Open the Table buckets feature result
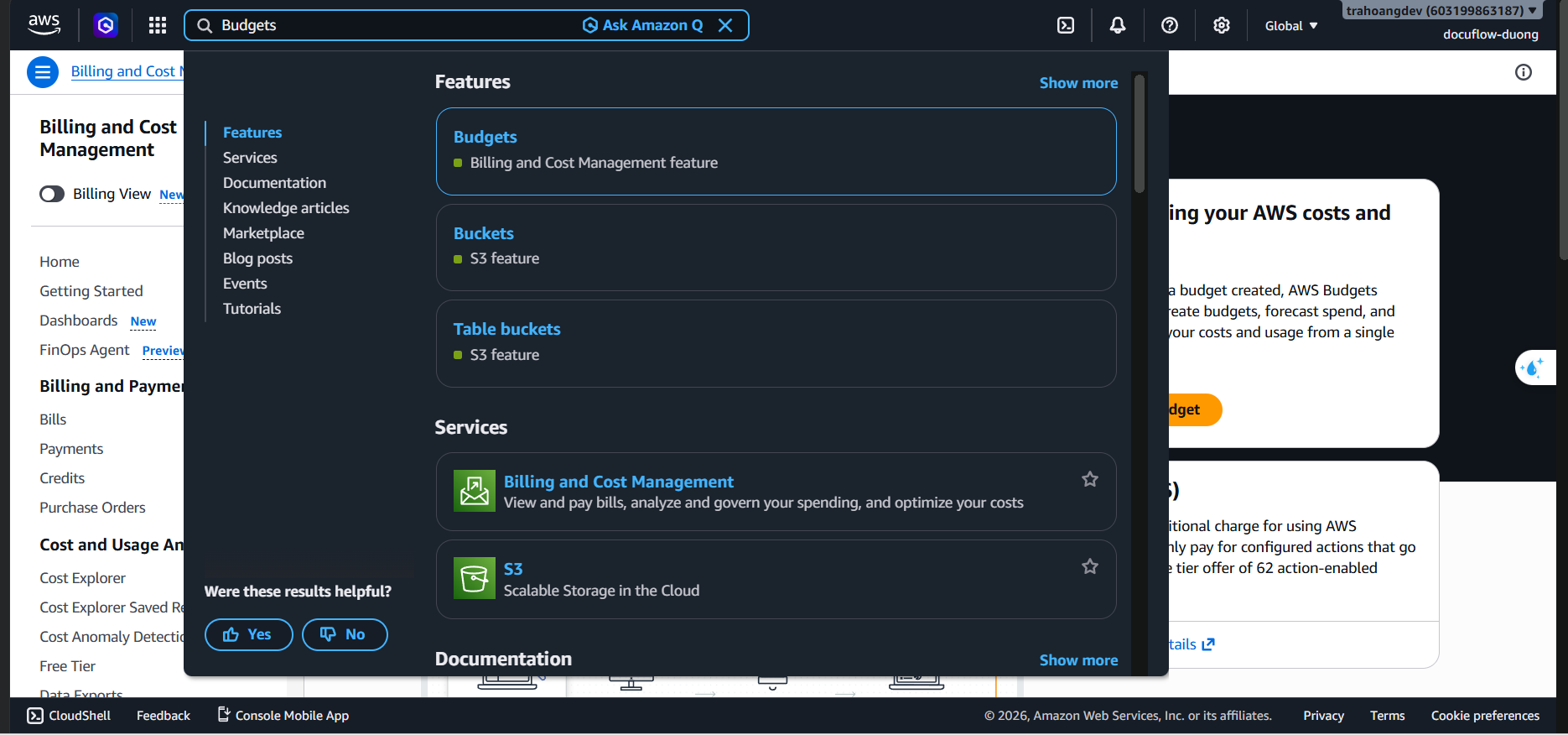 pos(776,343)
